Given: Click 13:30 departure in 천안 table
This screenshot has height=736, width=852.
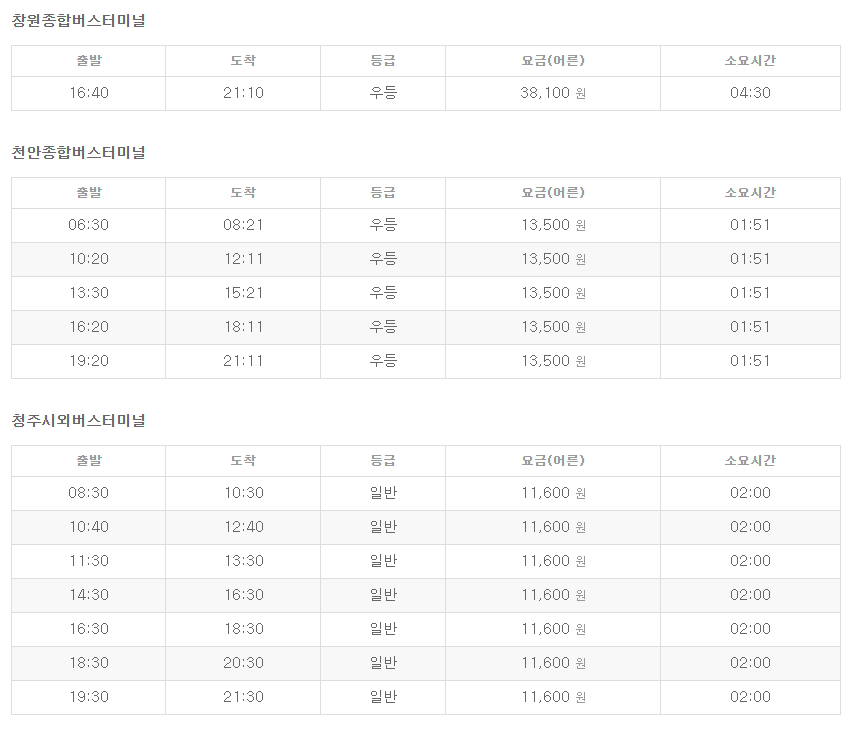Looking at the screenshot, I should pos(89,293).
